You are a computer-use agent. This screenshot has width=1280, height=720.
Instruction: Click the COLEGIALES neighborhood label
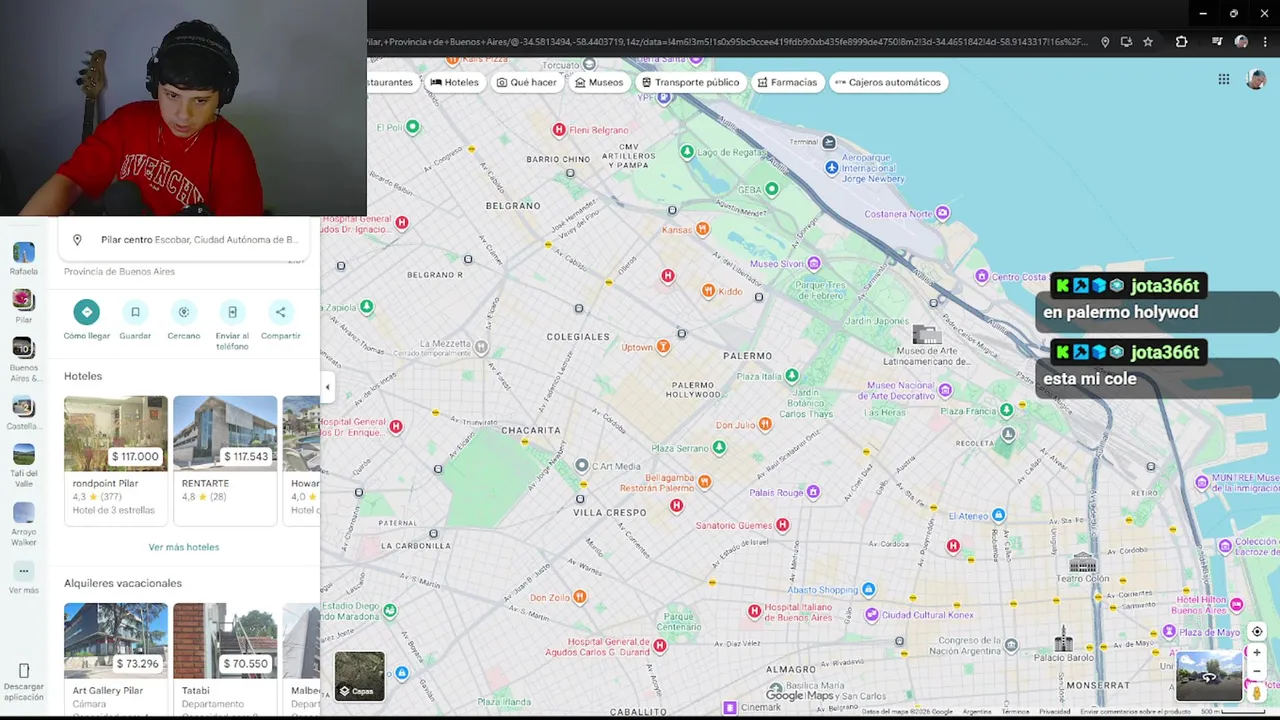click(x=578, y=337)
